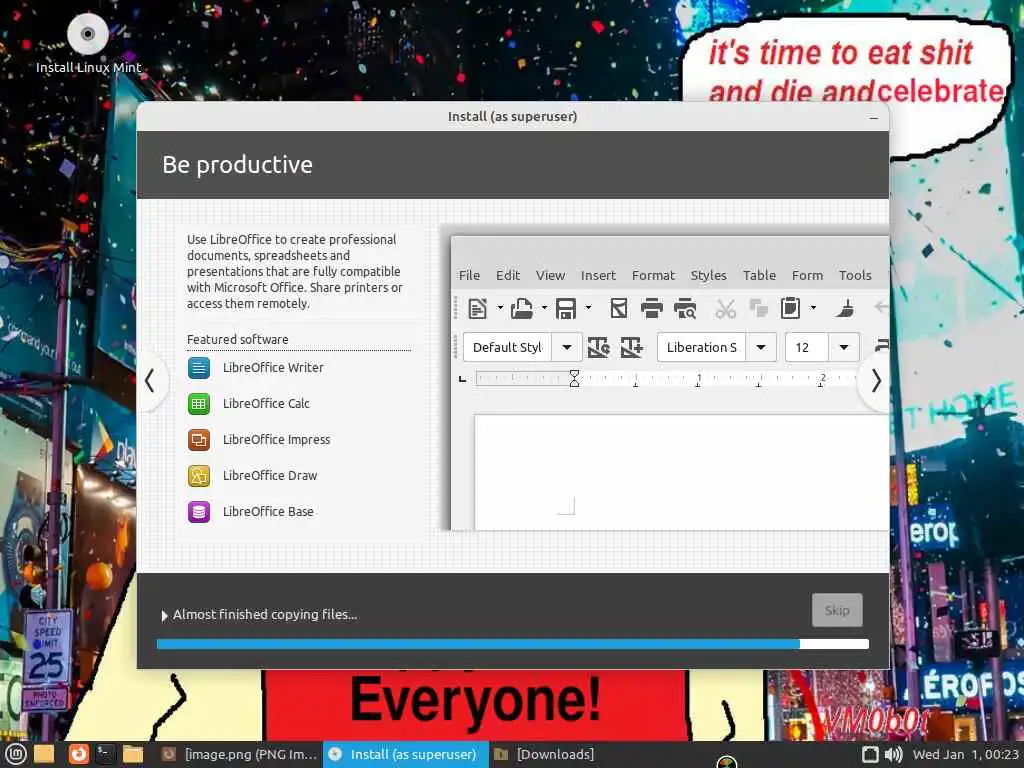Launch the Terminal from the panel

(105, 754)
